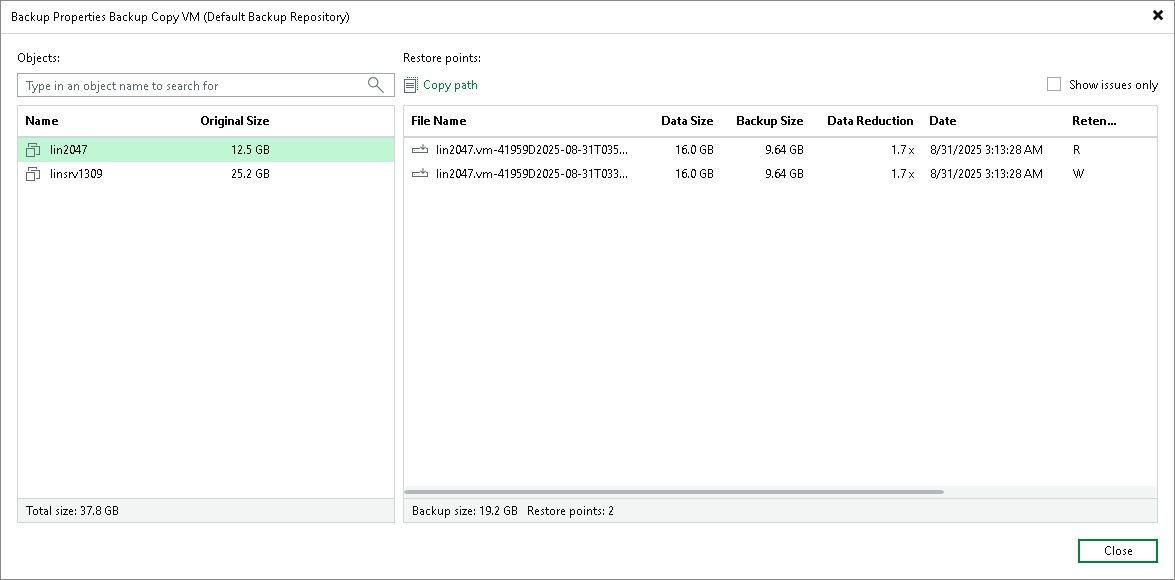The image size is (1175, 580).
Task: Select the lin2047 object row
Action: coord(206,150)
